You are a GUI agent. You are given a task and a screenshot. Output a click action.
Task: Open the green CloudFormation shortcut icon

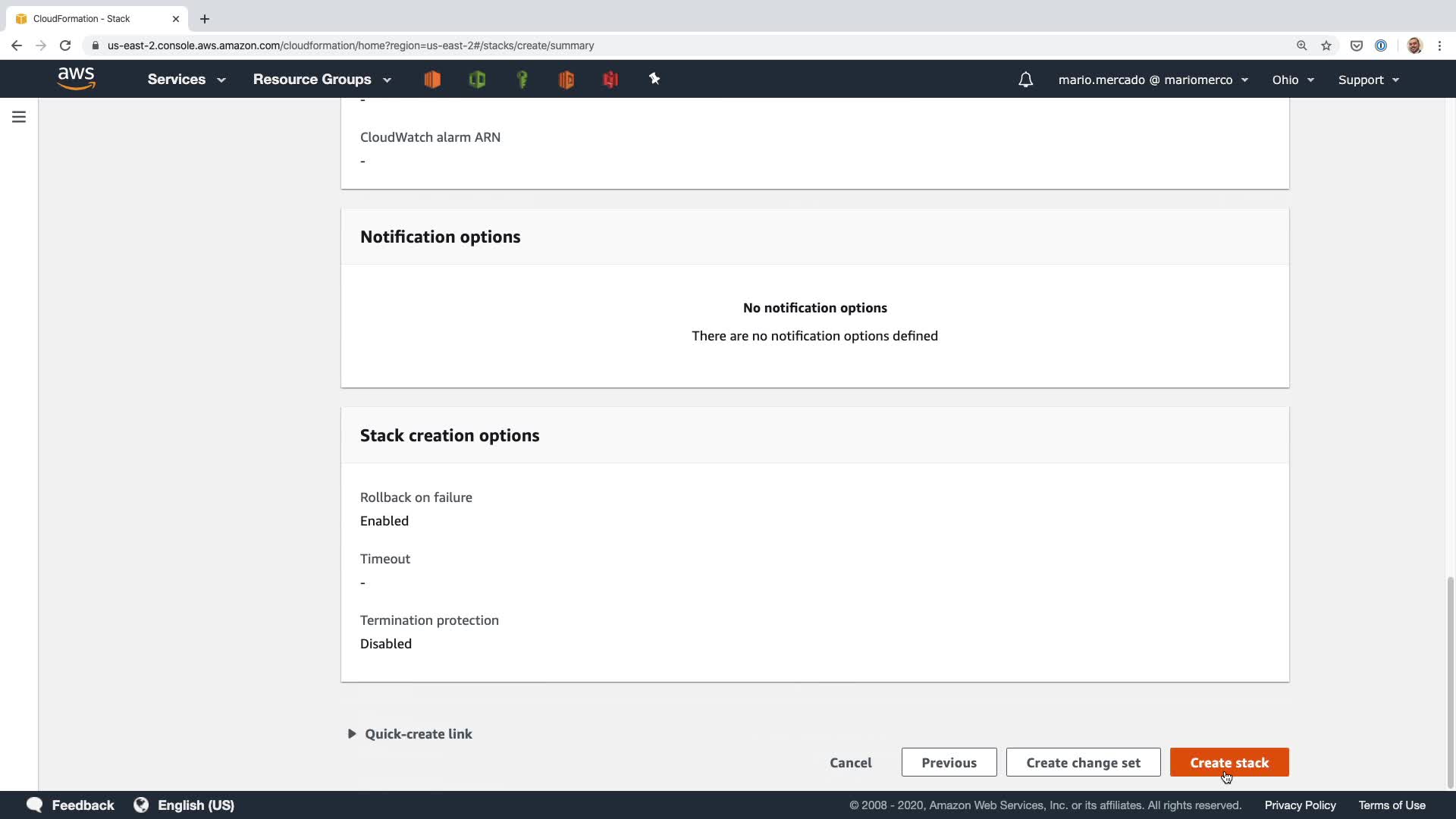pos(477,80)
